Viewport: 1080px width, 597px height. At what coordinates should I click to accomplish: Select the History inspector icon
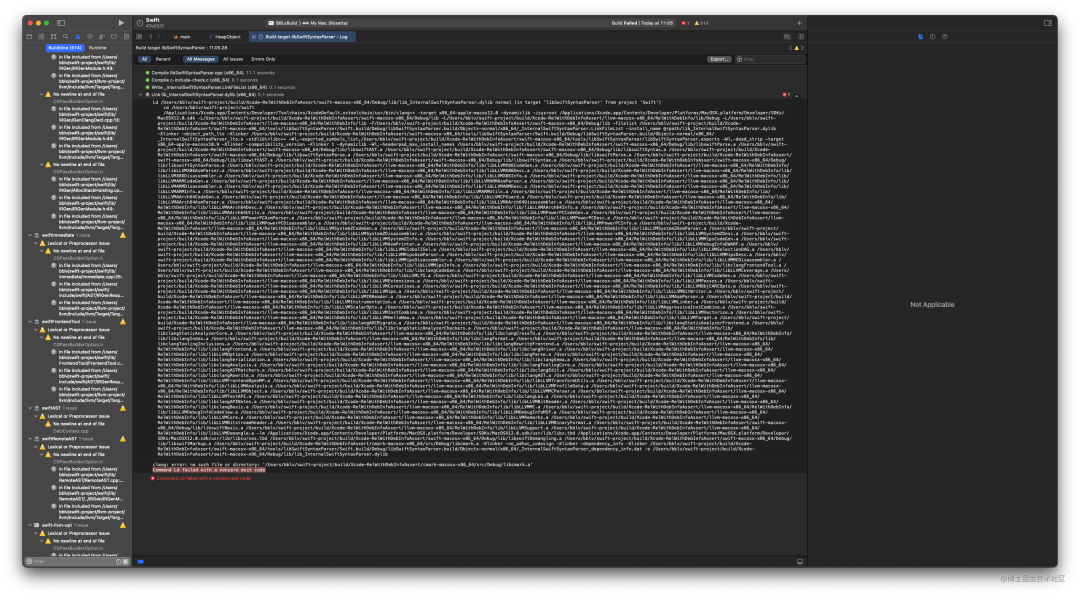click(x=933, y=36)
